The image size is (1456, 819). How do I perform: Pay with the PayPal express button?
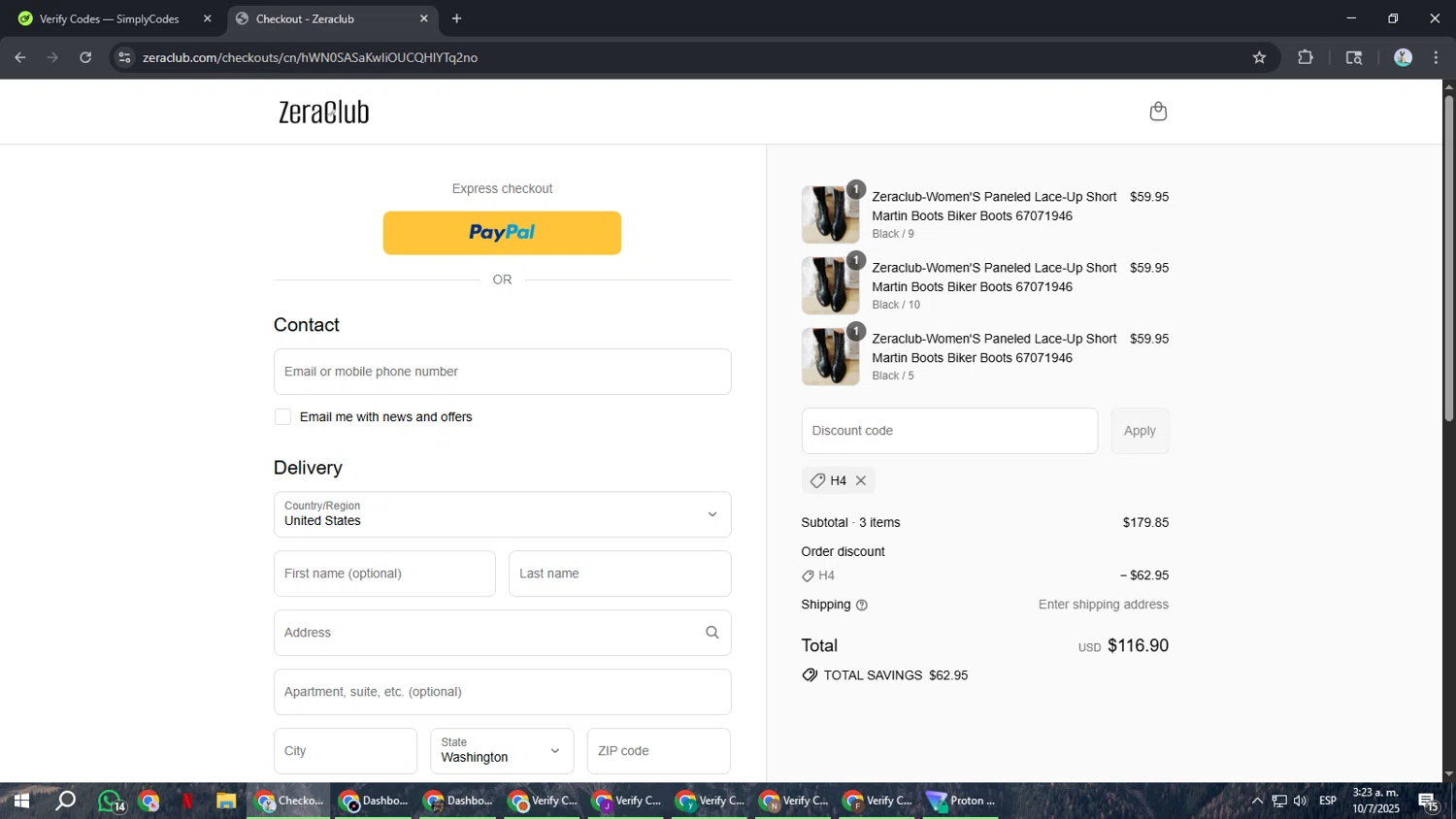point(502,233)
